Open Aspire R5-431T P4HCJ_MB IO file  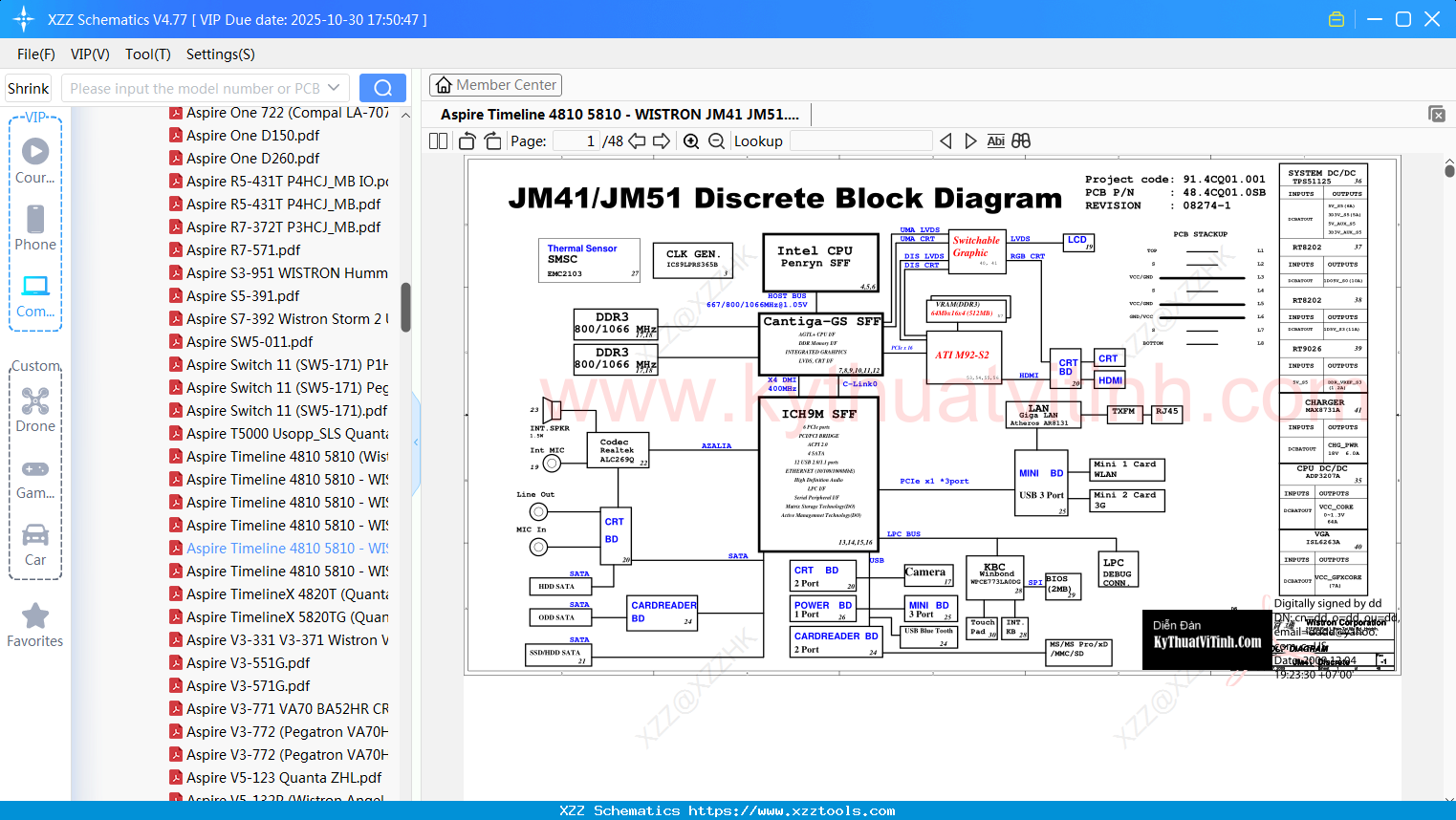[288, 182]
